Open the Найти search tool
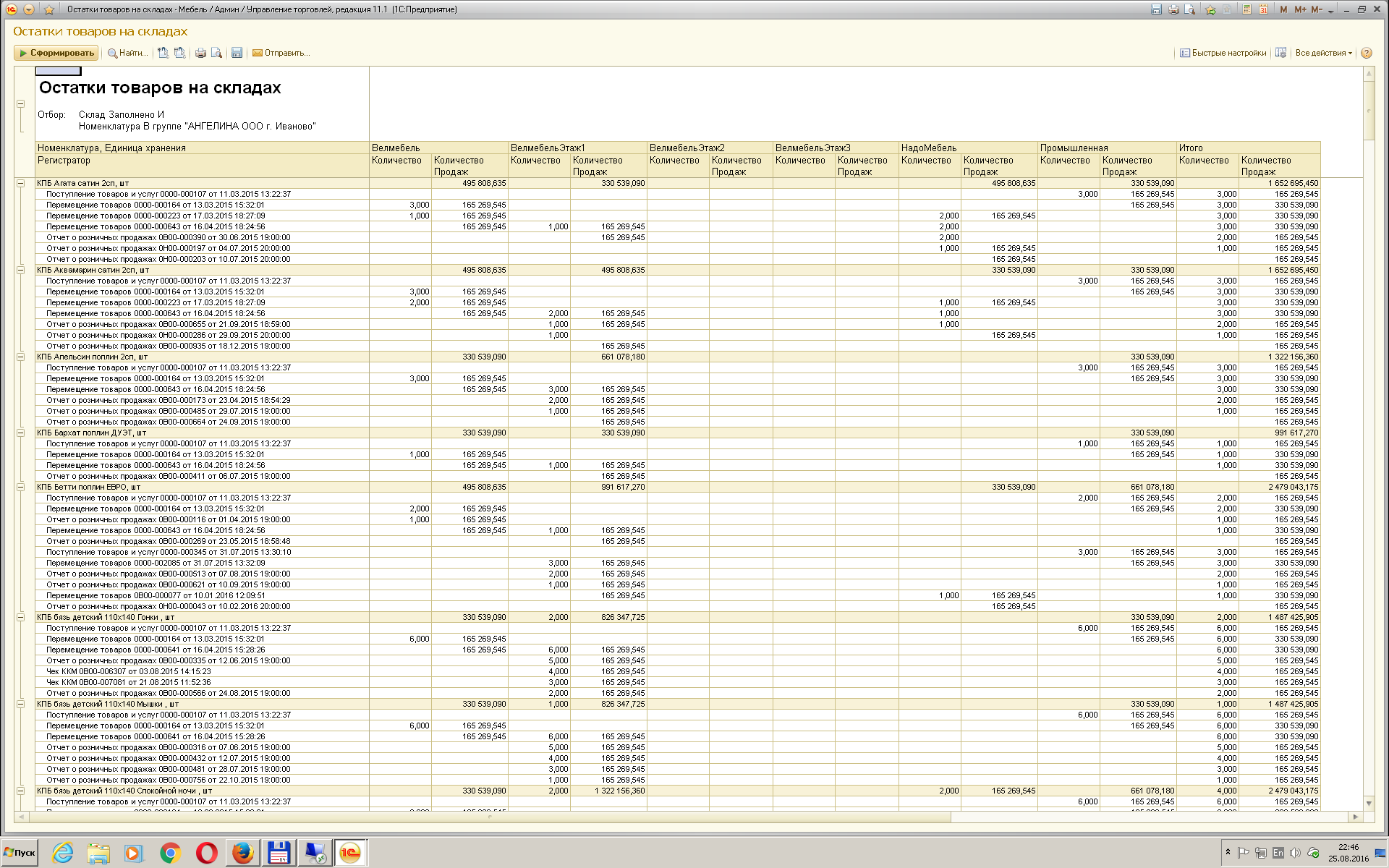The width and height of the screenshot is (1389, 868). click(x=128, y=53)
